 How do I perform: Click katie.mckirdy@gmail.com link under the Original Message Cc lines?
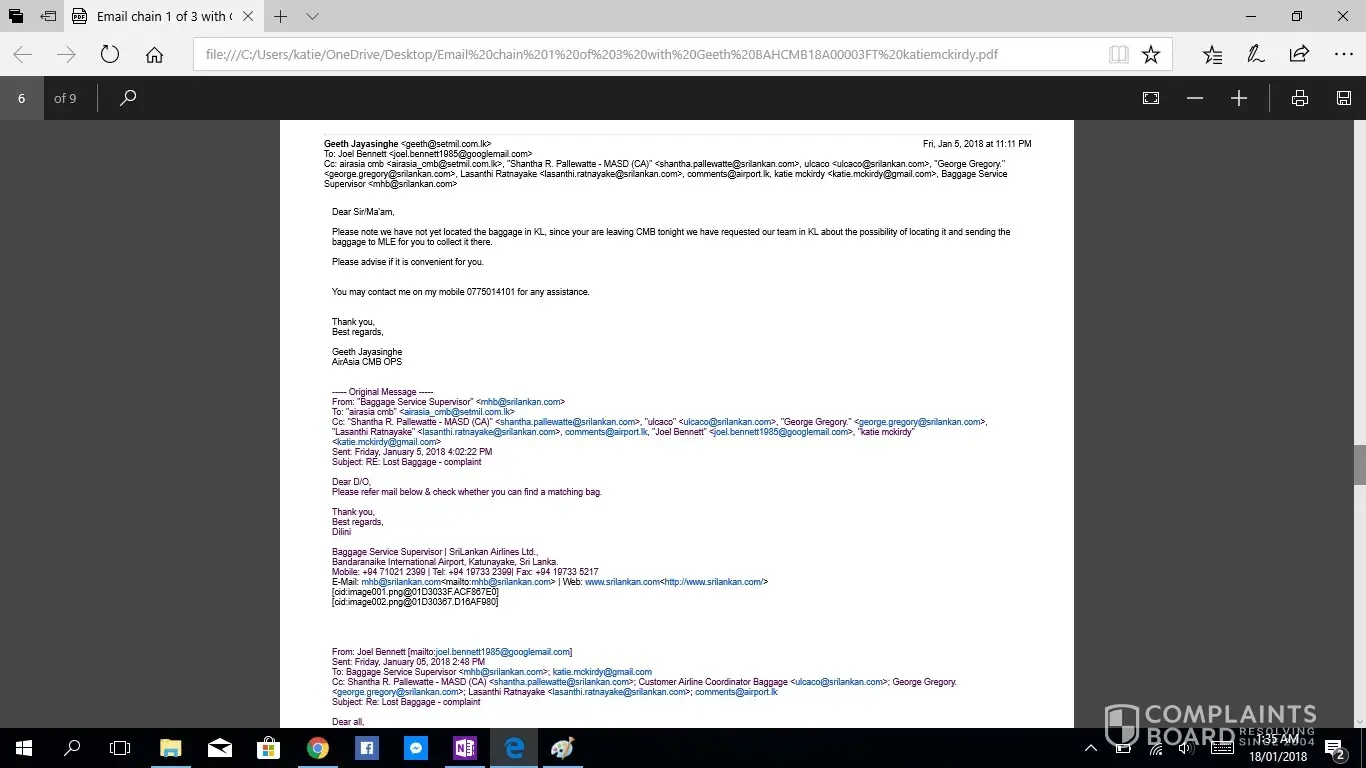[388, 442]
